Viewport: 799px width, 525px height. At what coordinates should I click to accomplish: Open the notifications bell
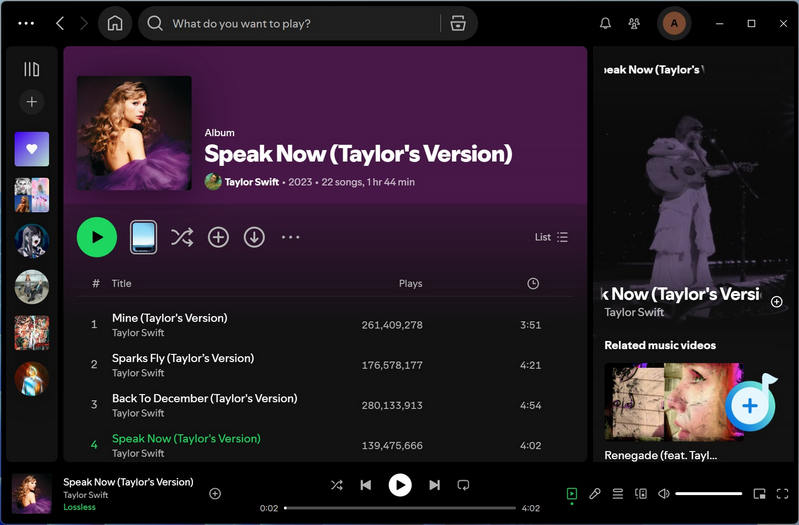pyautogui.click(x=605, y=23)
